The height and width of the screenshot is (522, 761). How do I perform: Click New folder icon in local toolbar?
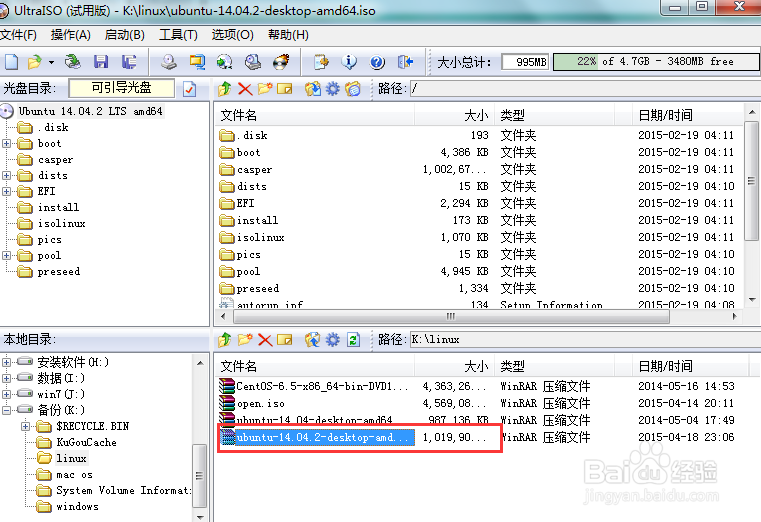(x=245, y=340)
